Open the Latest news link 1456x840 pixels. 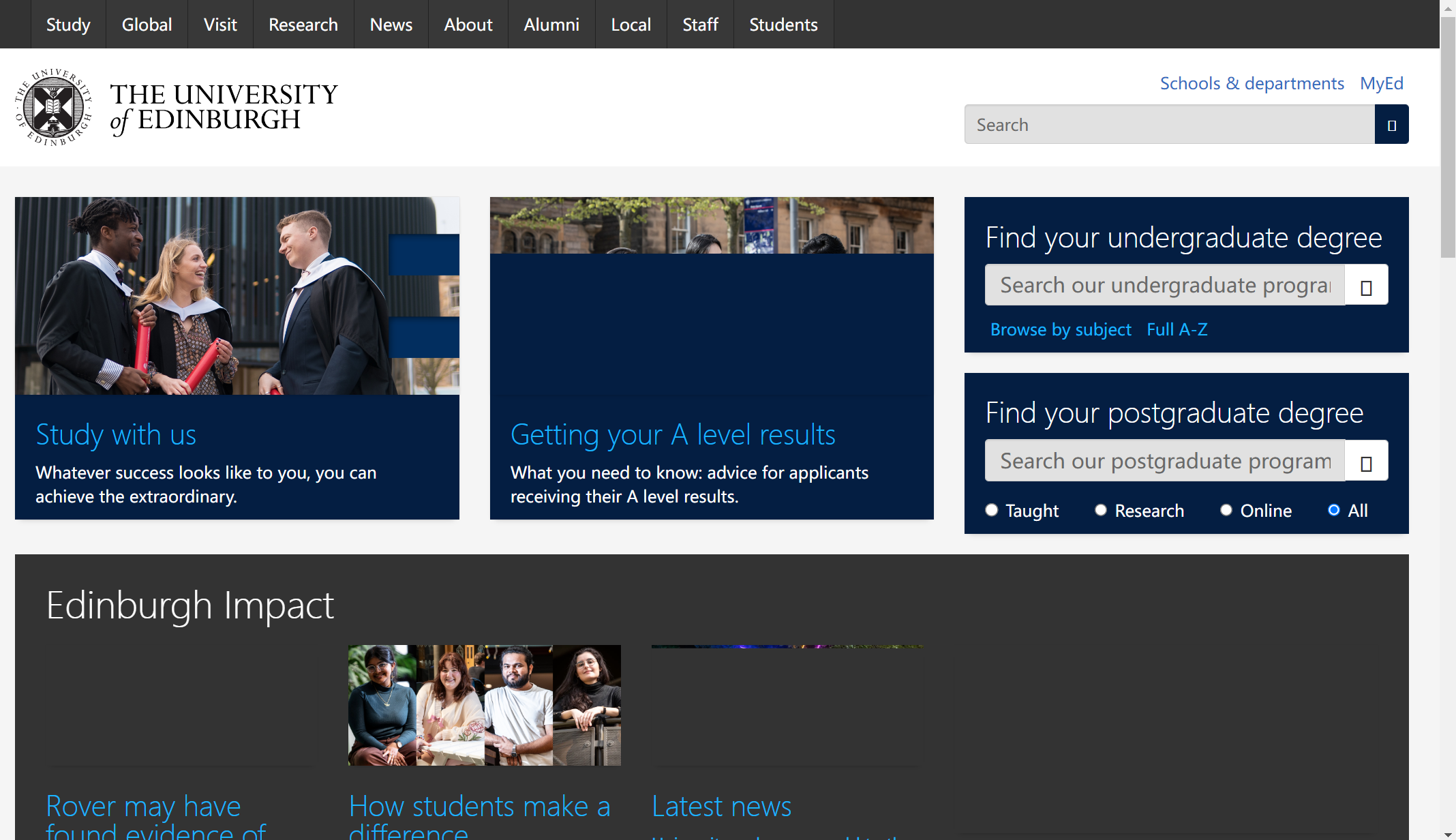click(722, 807)
